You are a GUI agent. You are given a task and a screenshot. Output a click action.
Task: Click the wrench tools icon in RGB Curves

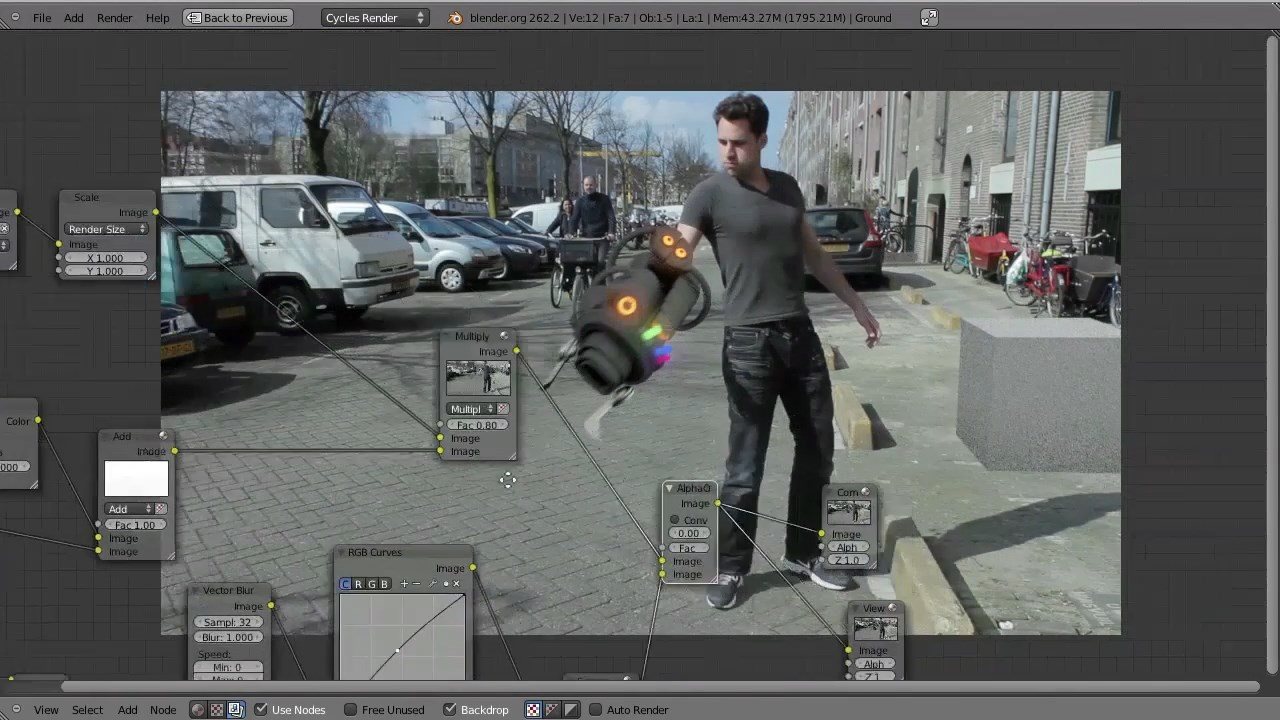click(432, 584)
